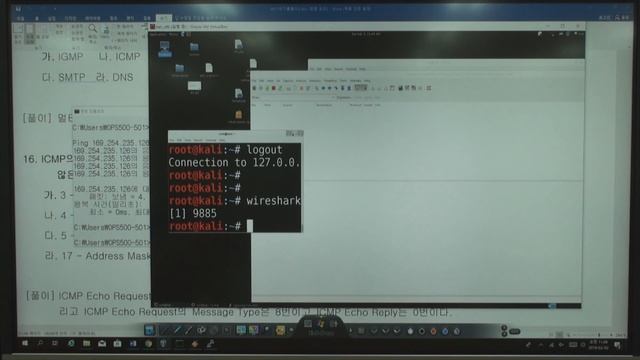
Task: Click the Protocol column header in Wireshark
Action: click(x=356, y=105)
